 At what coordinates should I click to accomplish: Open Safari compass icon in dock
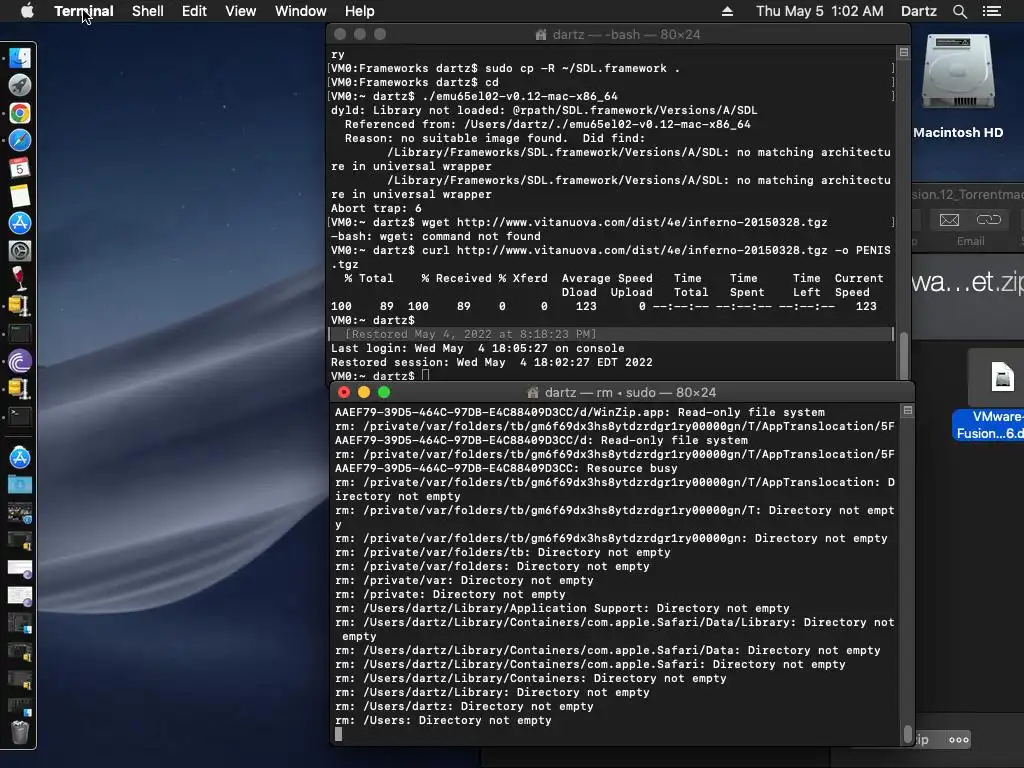[x=20, y=140]
